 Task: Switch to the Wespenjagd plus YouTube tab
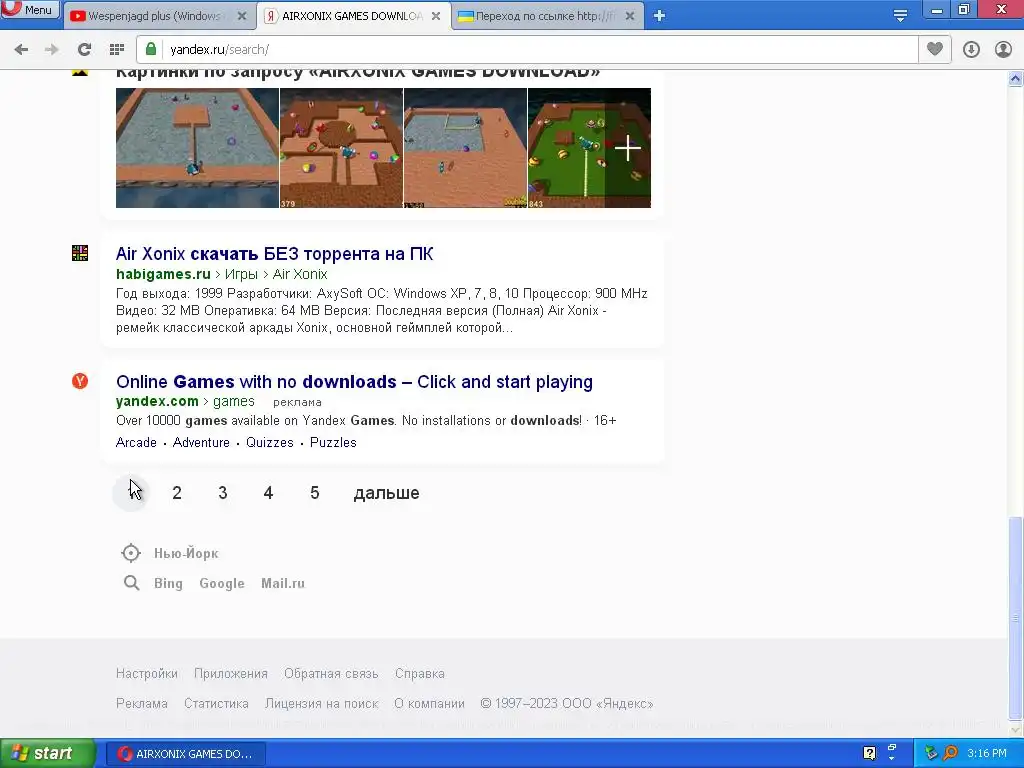(153, 16)
